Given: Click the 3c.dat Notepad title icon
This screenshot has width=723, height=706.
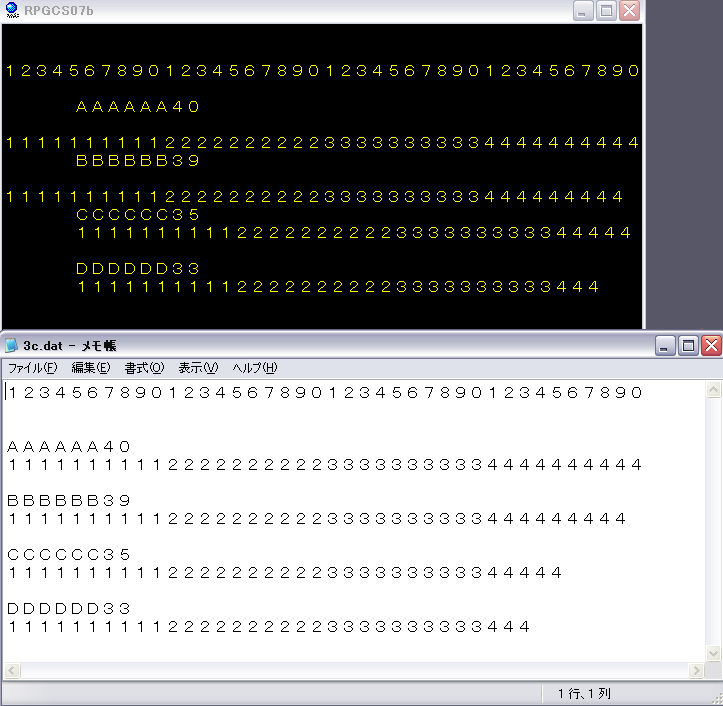Looking at the screenshot, I should click(12, 345).
